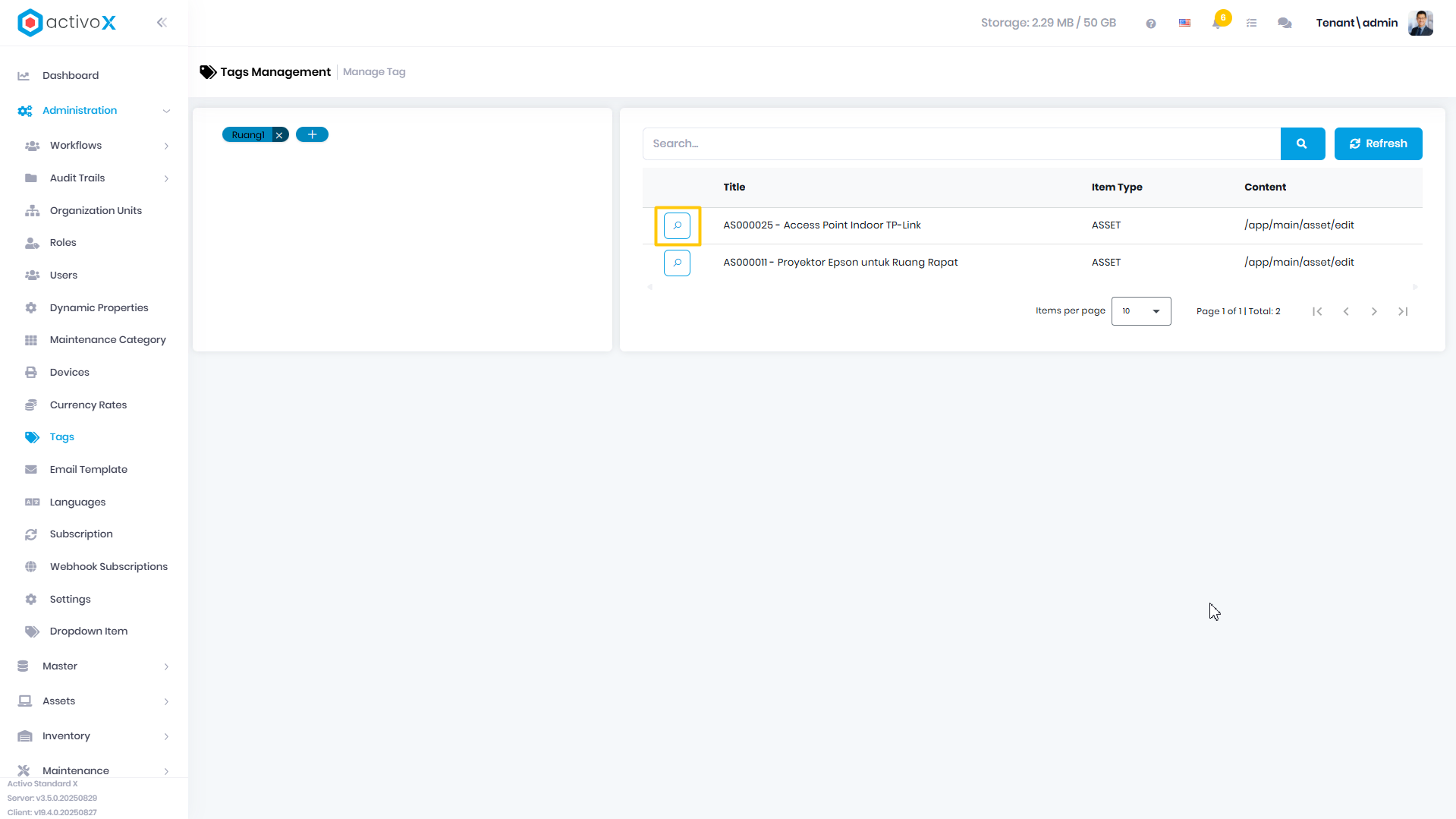Click ASSET type in Access Point row
This screenshot has width=1456, height=819.
pos(1105,225)
